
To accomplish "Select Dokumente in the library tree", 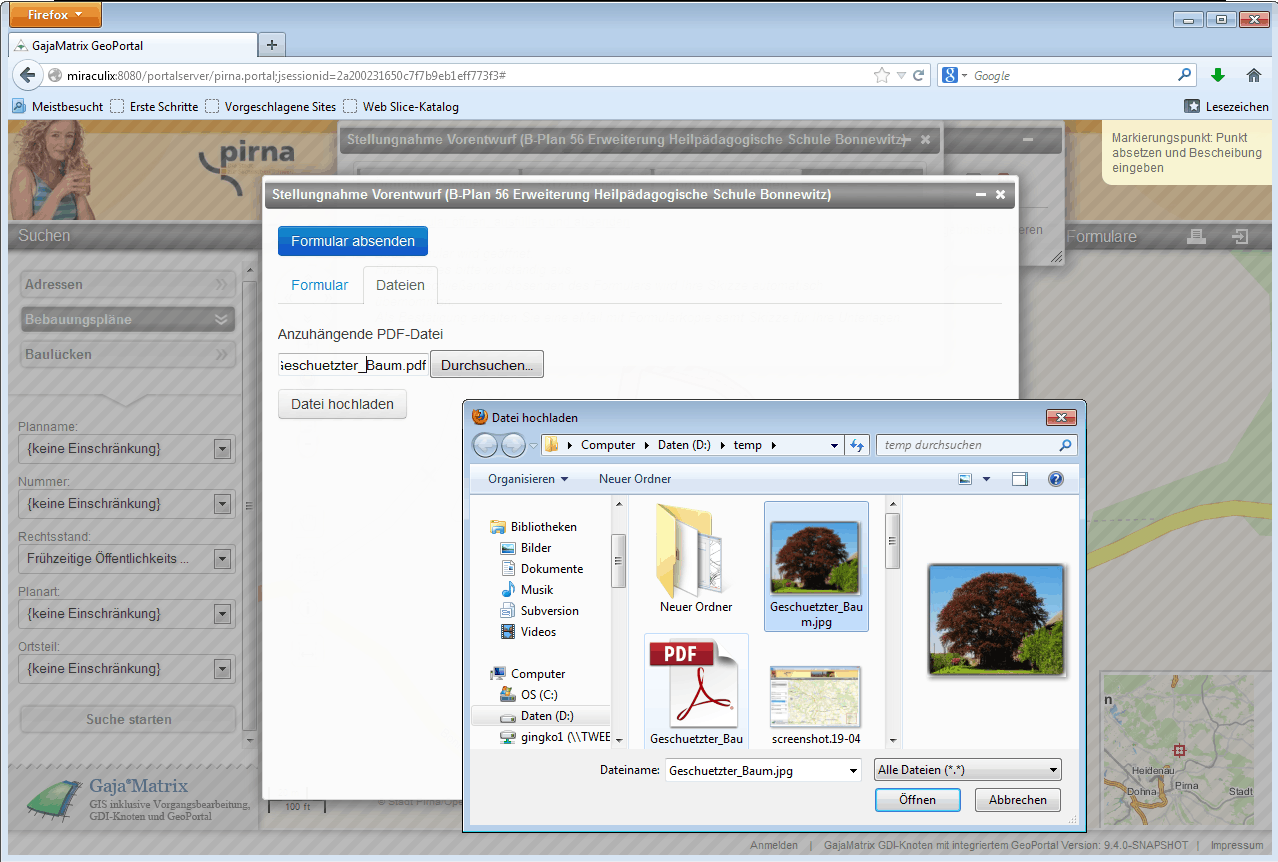I will pyautogui.click(x=551, y=569).
